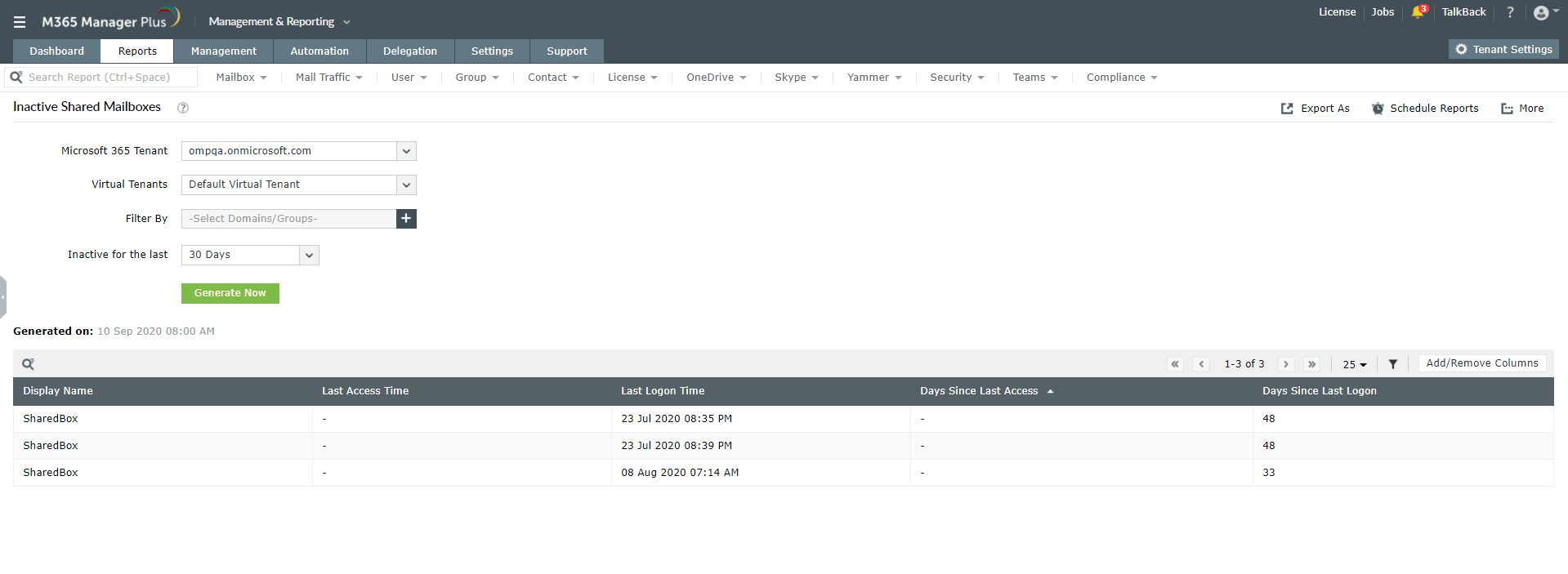Open the Automation tab
This screenshot has width=1568, height=574.
tap(319, 51)
